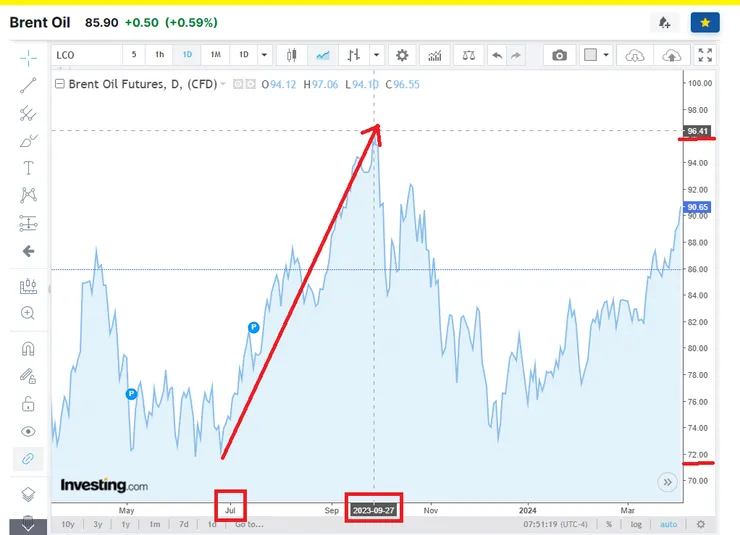Select the 1h interval
740x535 pixels.
coord(160,55)
